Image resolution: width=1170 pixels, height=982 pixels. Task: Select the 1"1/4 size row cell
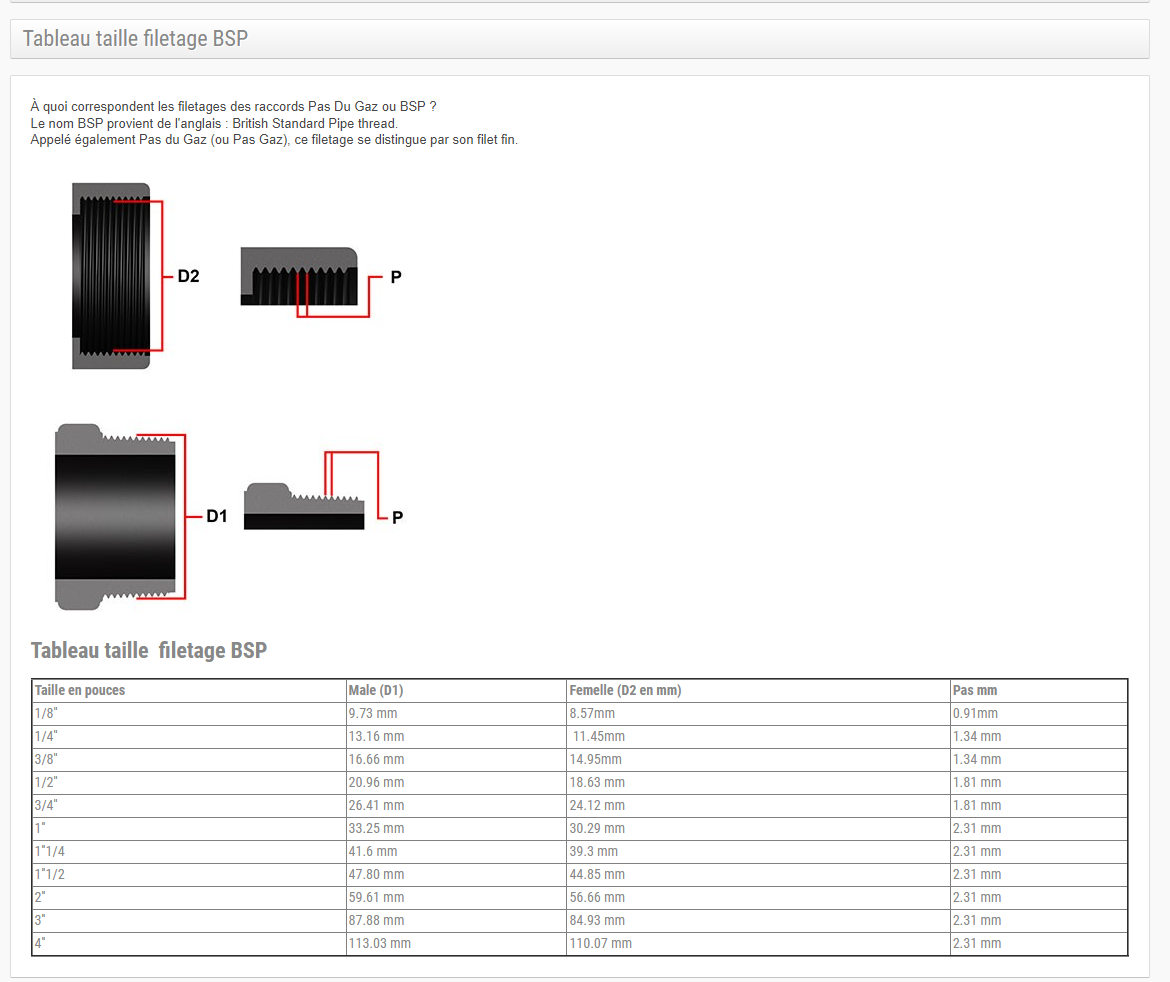click(50, 851)
